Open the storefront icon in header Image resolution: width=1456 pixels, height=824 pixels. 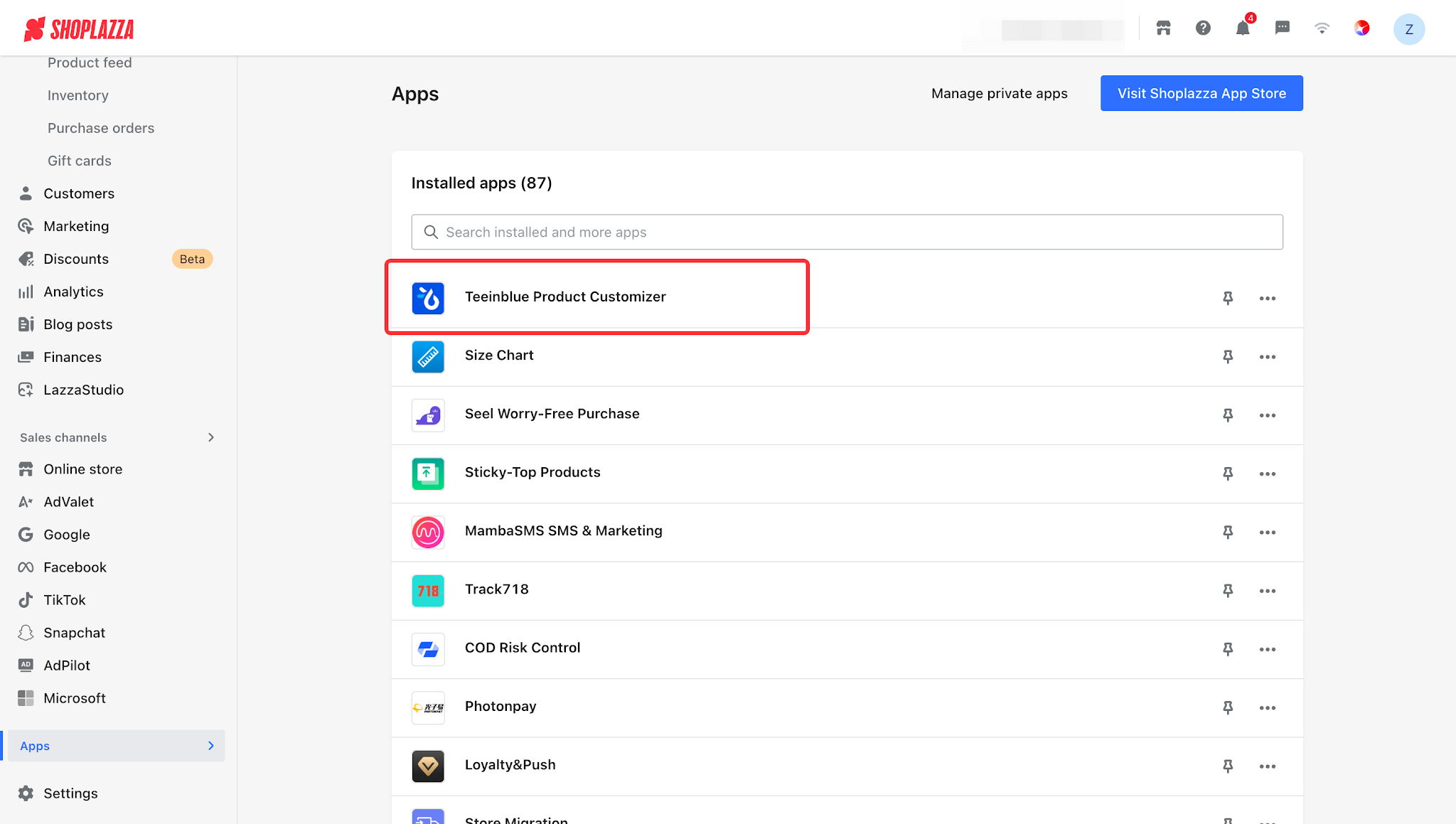pyautogui.click(x=1163, y=28)
